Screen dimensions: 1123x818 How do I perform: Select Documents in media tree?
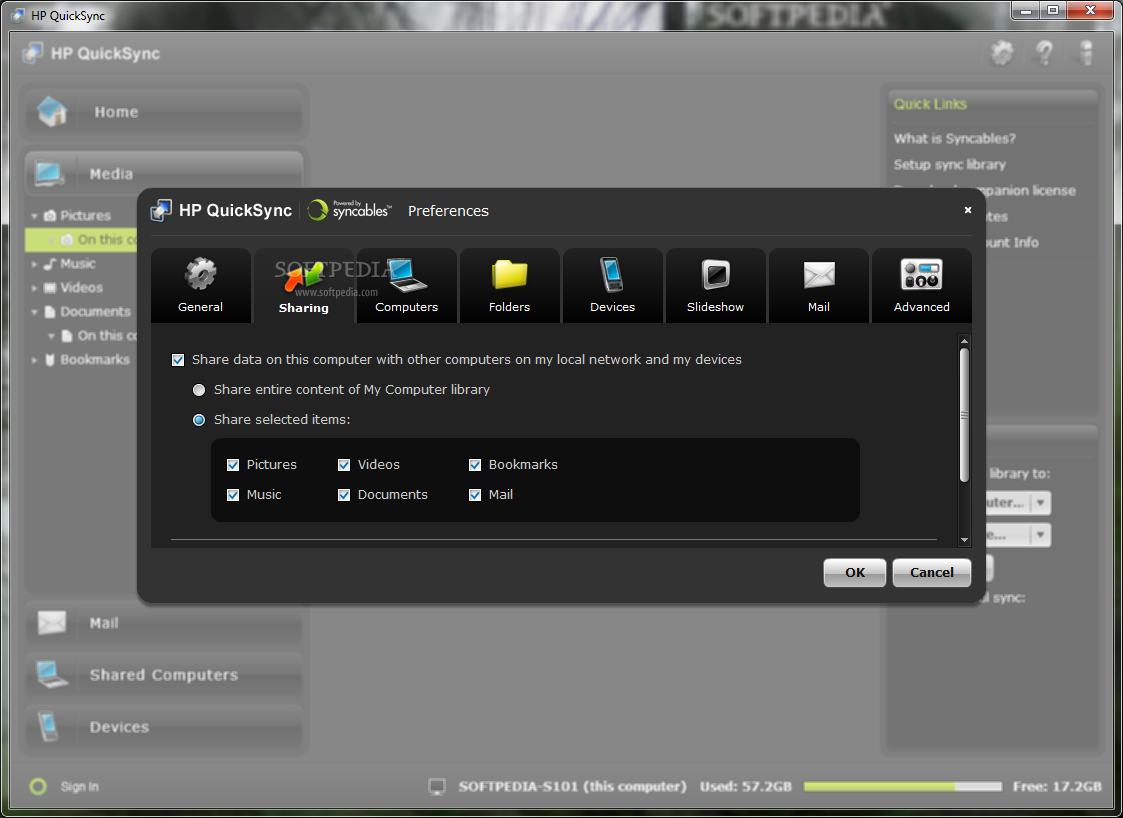point(95,312)
